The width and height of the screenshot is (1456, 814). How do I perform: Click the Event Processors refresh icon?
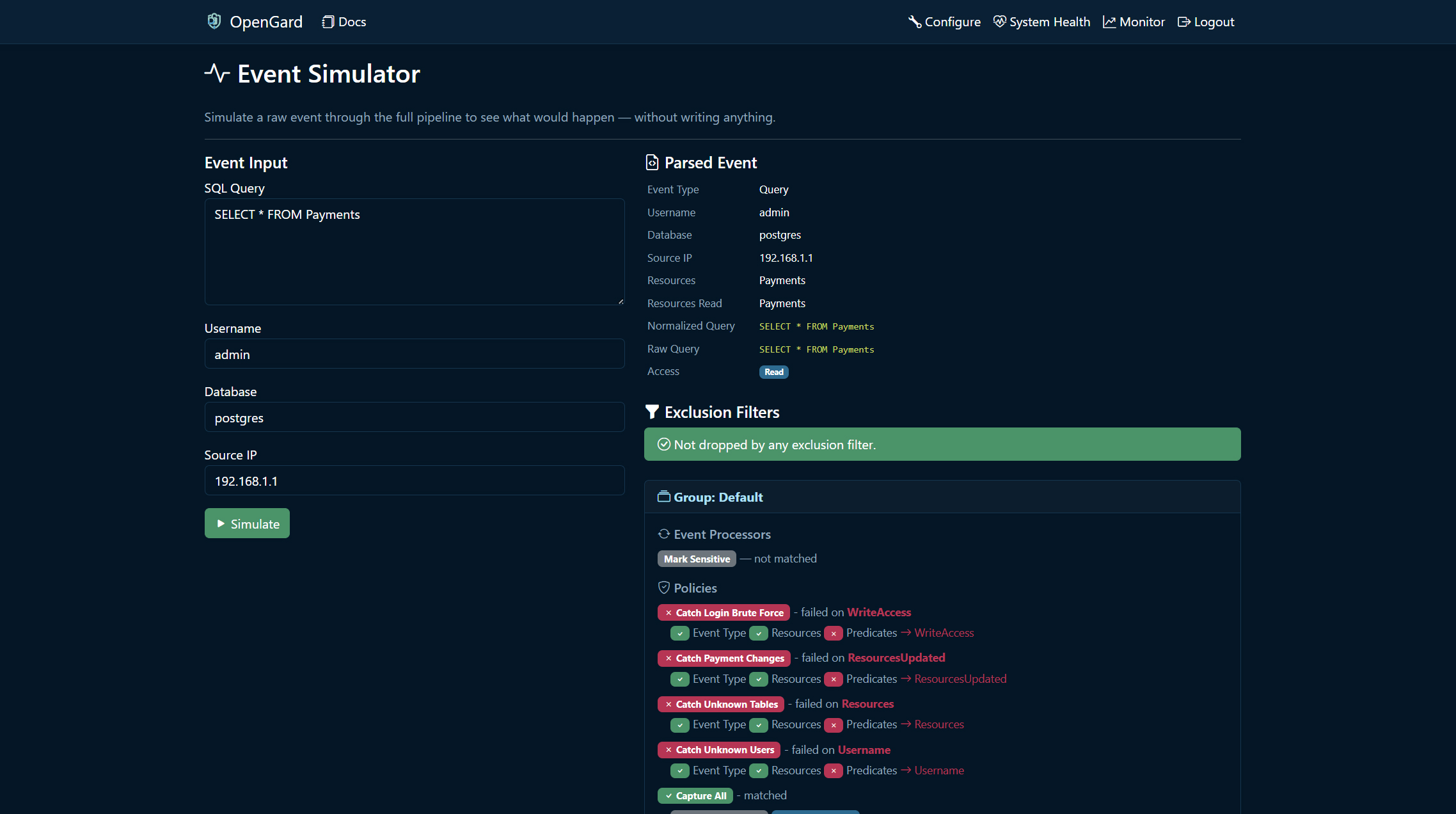point(663,534)
